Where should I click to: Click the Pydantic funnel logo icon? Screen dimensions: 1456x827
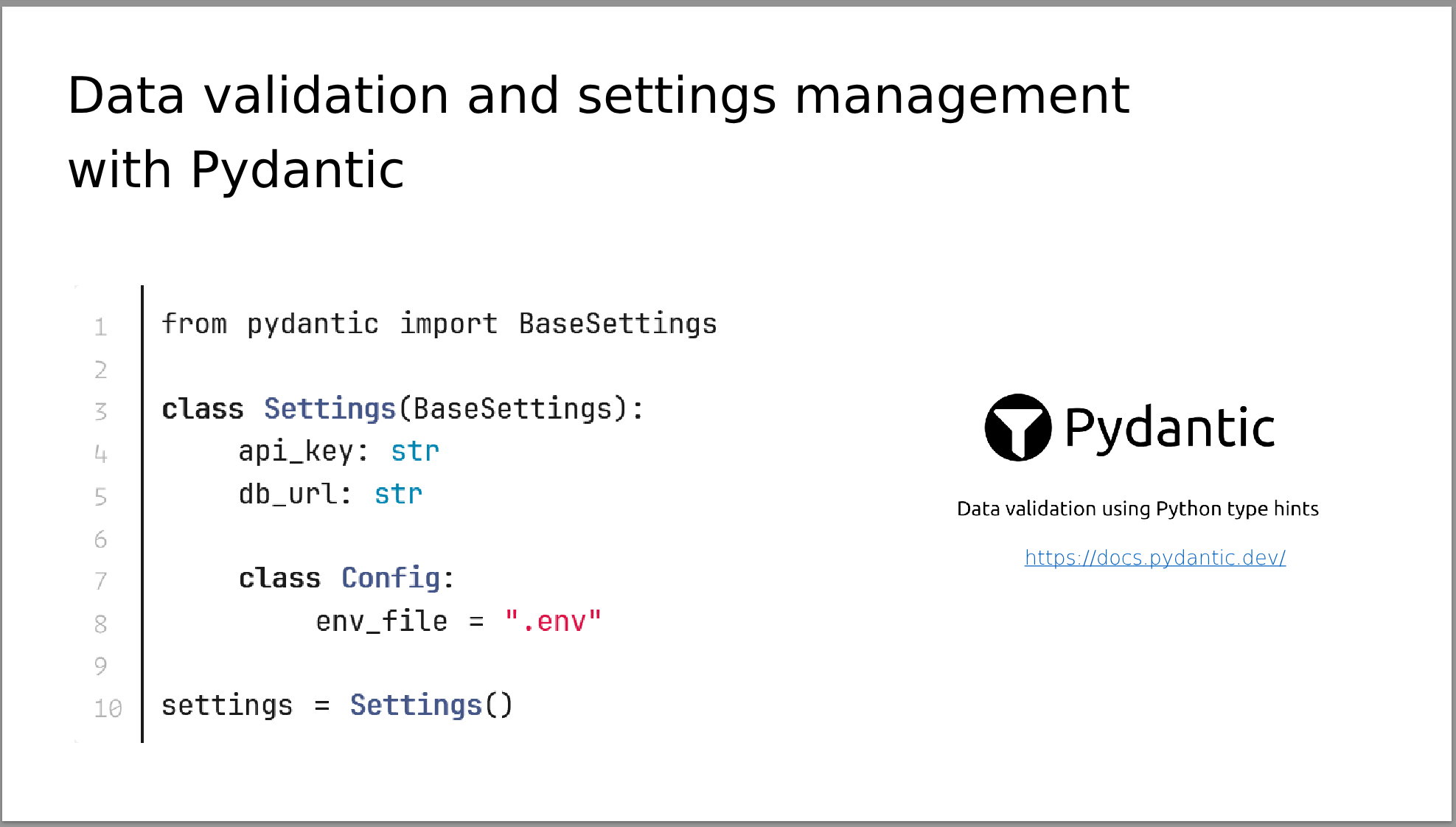tap(1017, 428)
